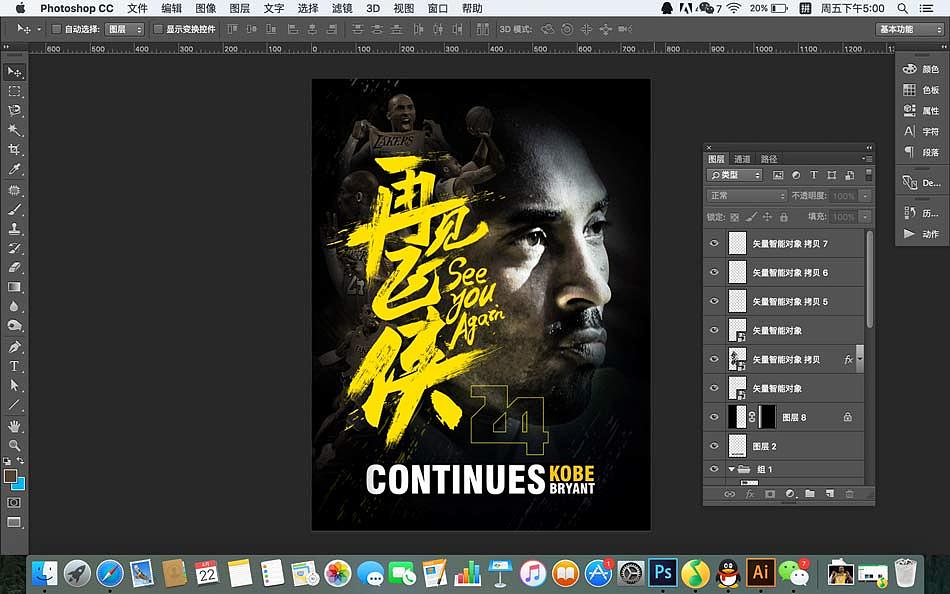The height and width of the screenshot is (594, 950).
Task: Open the layer filter 类型 dropdown
Action: 734,175
